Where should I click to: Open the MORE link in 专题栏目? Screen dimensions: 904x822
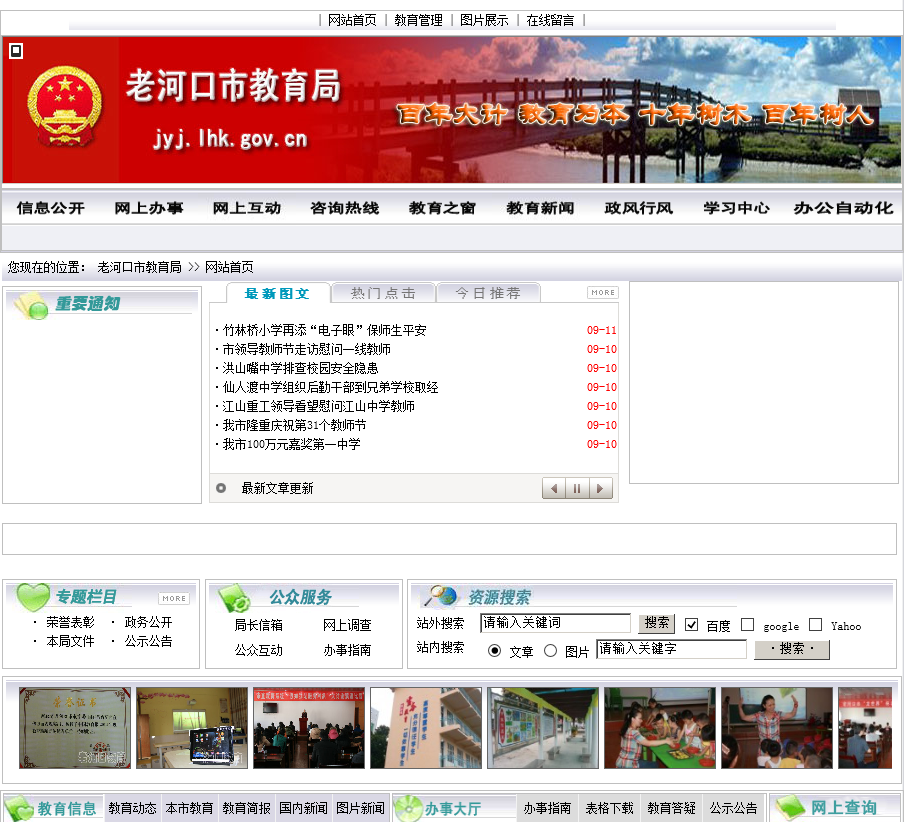(174, 598)
